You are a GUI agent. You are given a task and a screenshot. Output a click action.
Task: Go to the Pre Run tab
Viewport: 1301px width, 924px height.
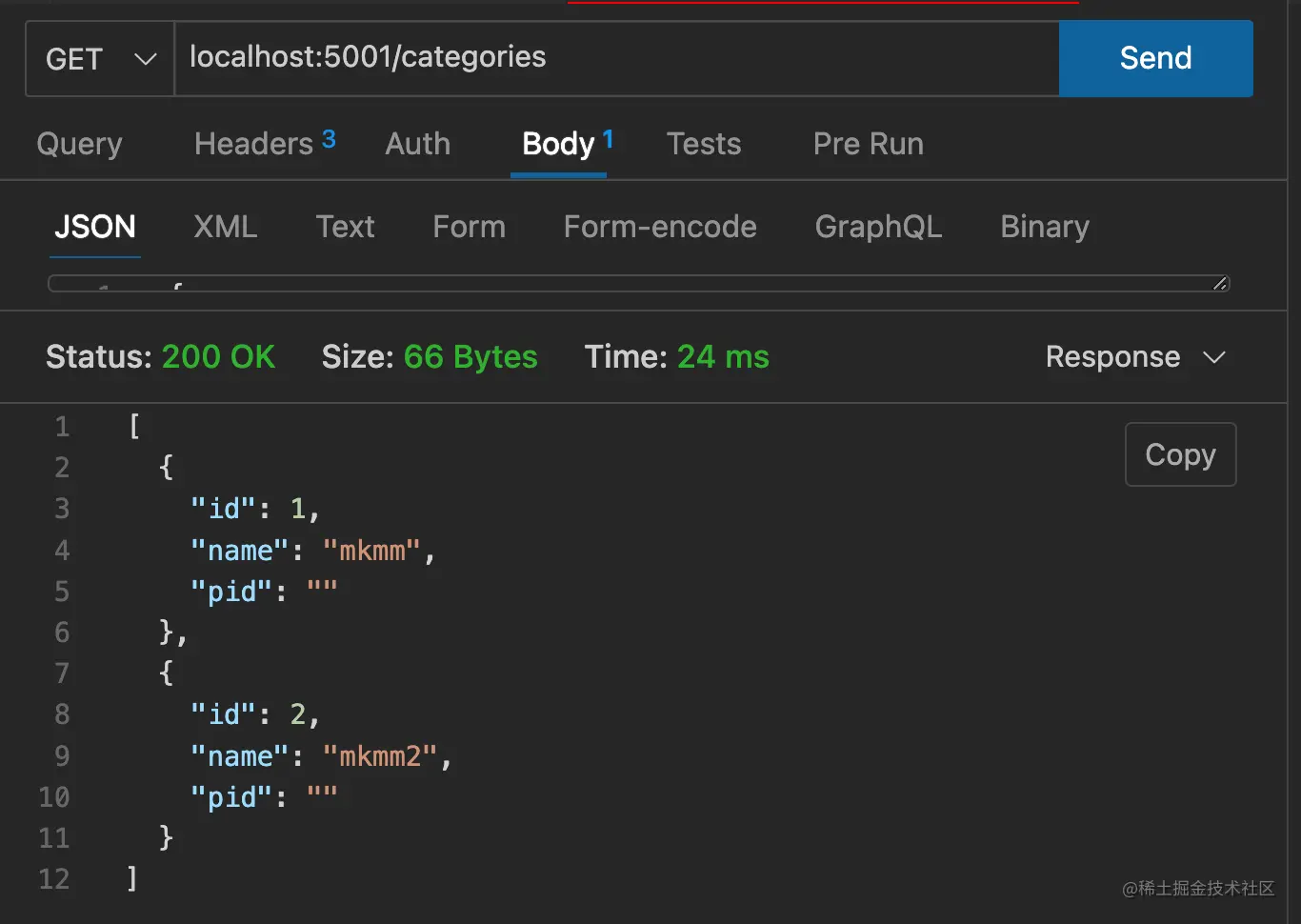[868, 144]
